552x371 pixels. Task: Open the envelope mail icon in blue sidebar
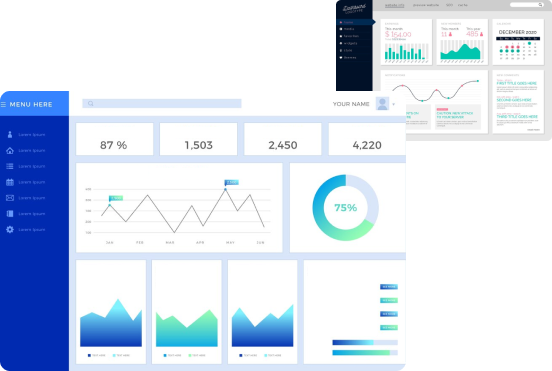[10, 198]
